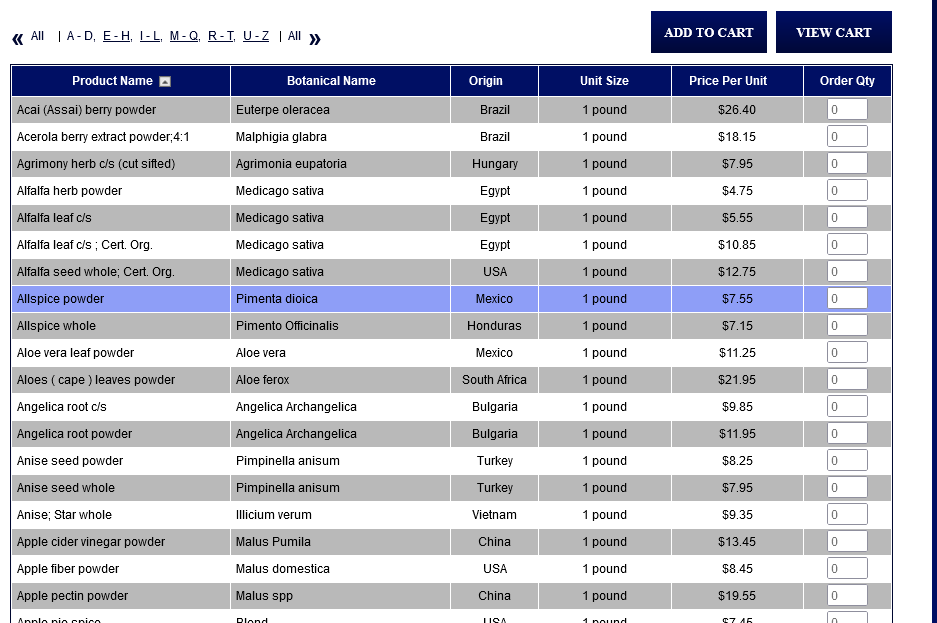Select origin cell Hungary
The height and width of the screenshot is (623, 937).
tap(495, 164)
